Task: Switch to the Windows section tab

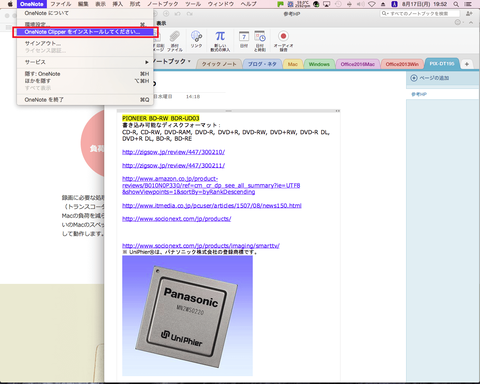Action: [x=319, y=64]
